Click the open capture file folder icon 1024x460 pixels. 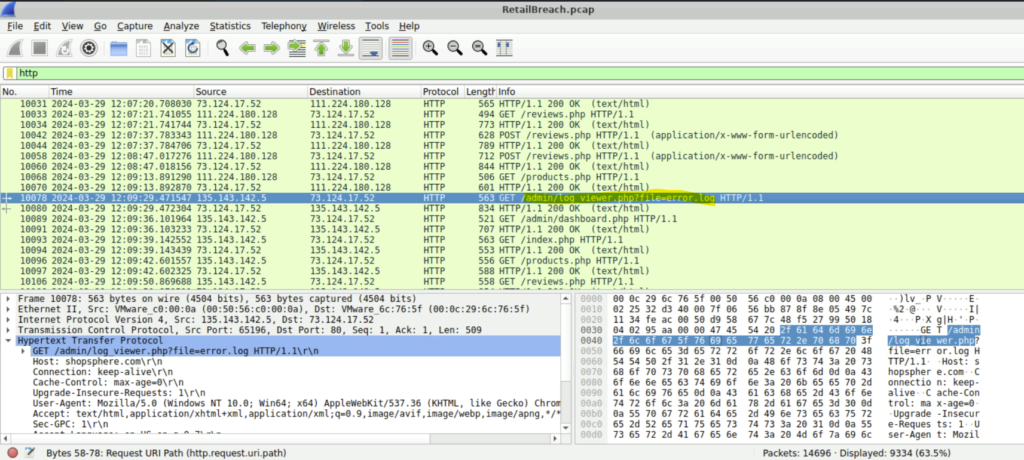(x=118, y=47)
